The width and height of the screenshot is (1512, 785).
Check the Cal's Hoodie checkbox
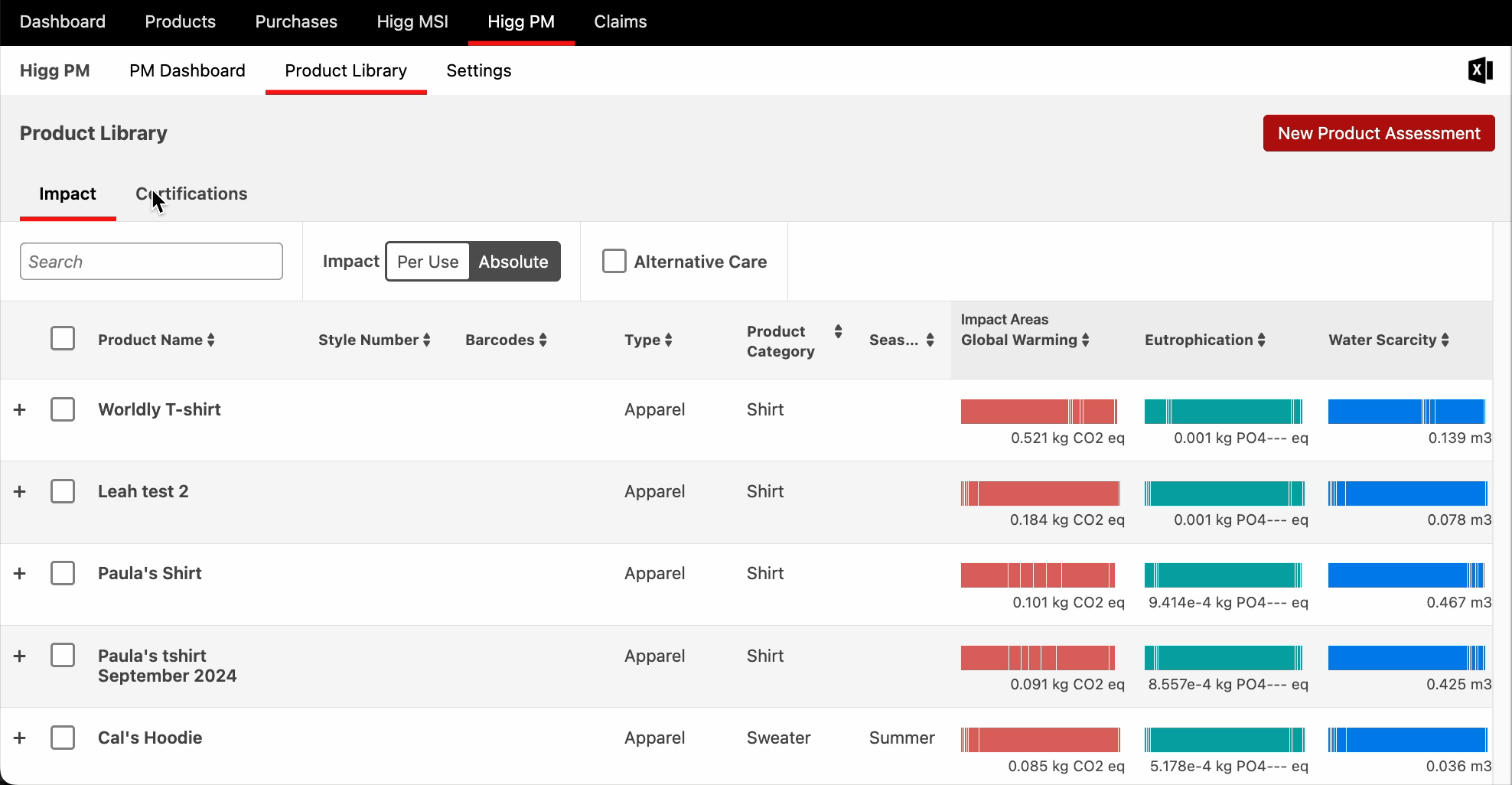click(x=63, y=738)
